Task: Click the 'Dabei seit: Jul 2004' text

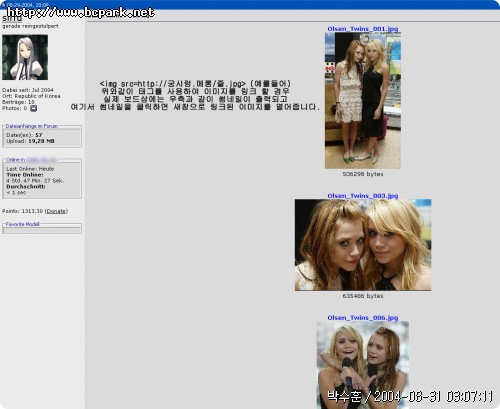Action: tap(28, 90)
